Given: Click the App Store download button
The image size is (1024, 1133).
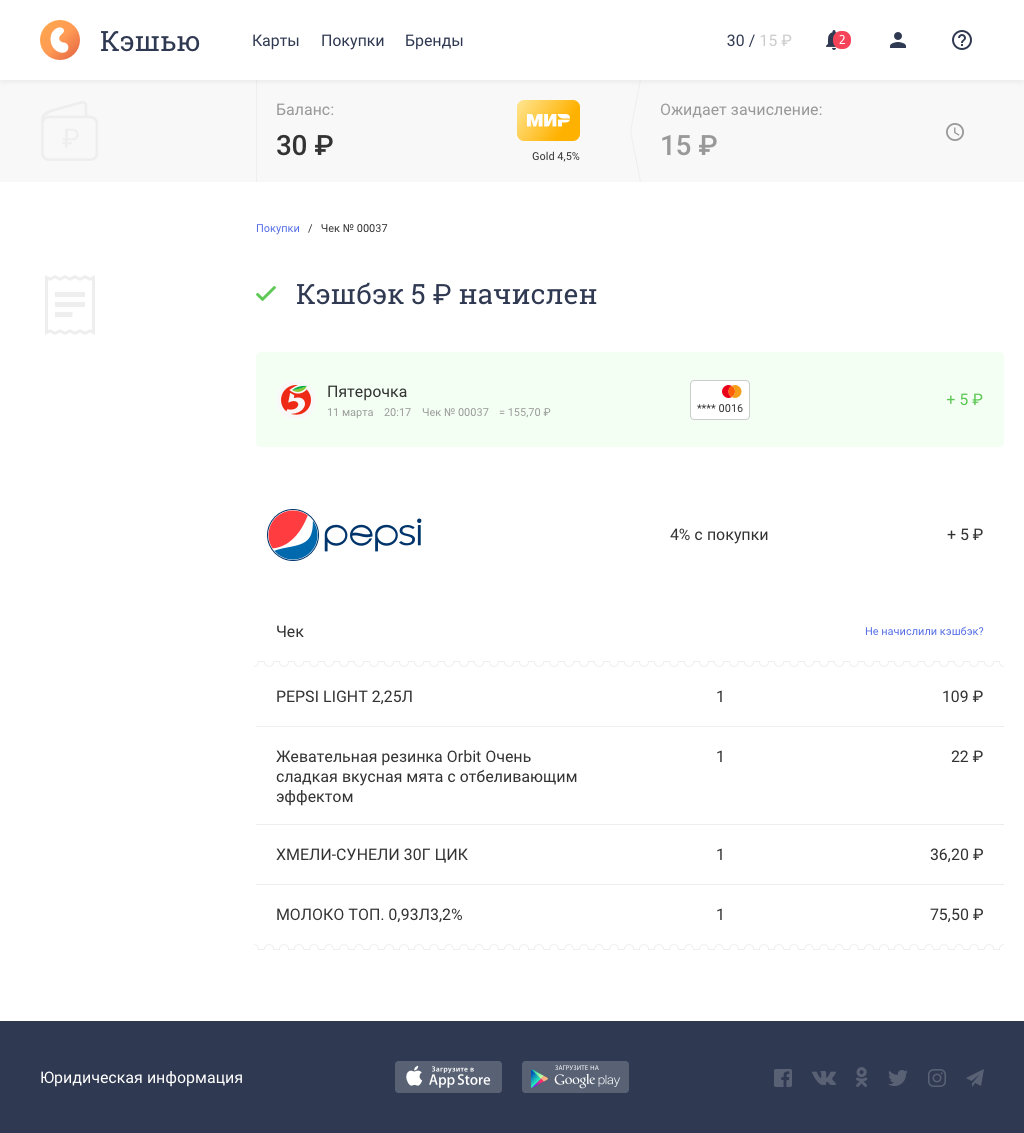Looking at the screenshot, I should click(448, 1077).
